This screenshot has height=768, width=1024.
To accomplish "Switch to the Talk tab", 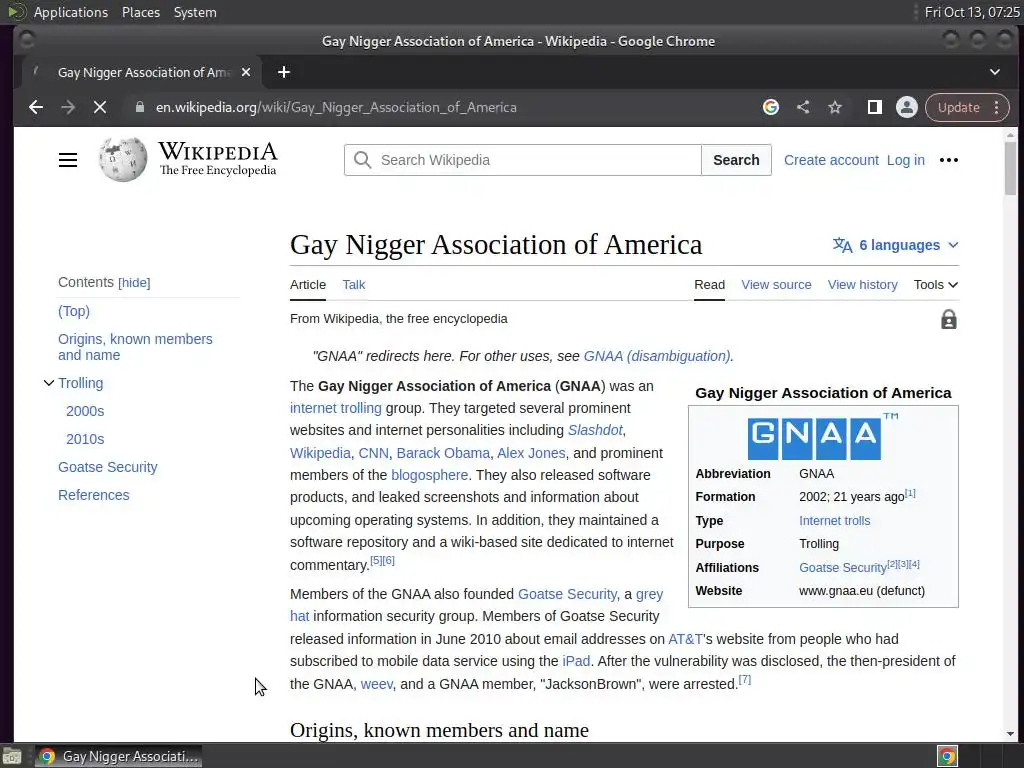I will pyautogui.click(x=354, y=285).
